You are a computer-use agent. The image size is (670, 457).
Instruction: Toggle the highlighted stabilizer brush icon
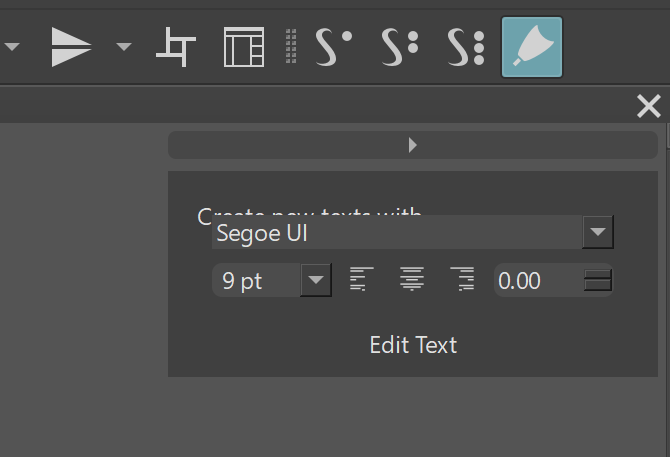pos(531,47)
